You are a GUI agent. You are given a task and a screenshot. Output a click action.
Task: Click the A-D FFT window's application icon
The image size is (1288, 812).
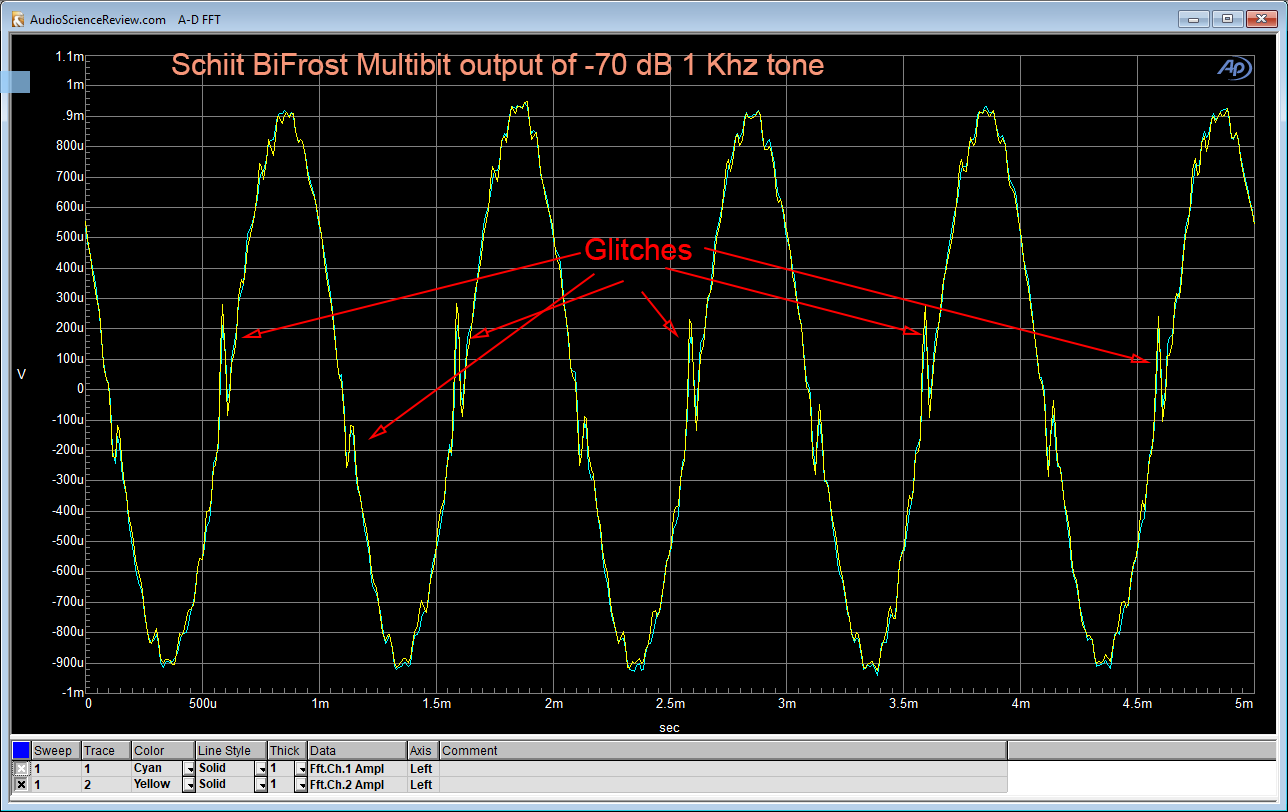click(17, 18)
